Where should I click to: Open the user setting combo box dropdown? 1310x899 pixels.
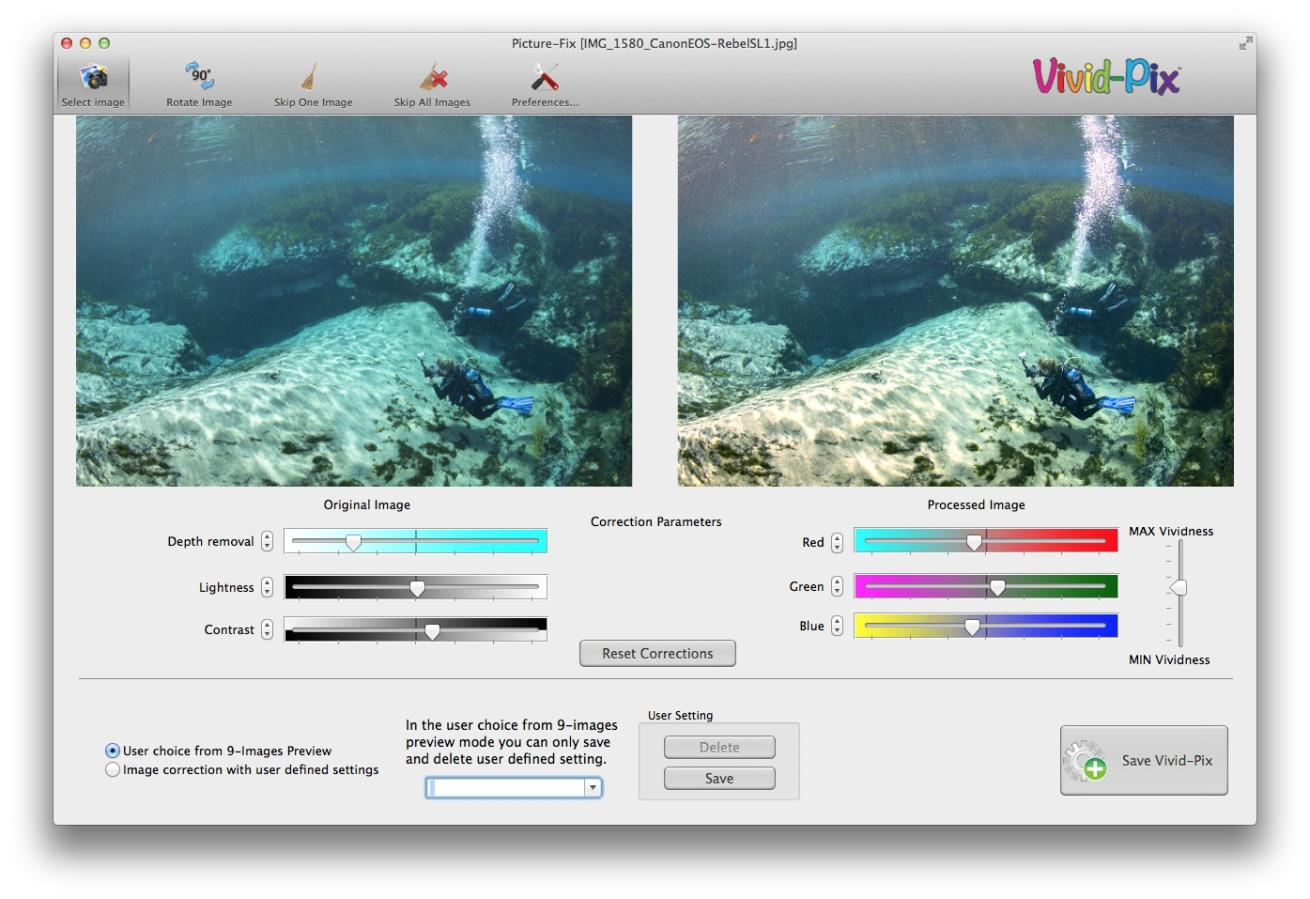593,788
